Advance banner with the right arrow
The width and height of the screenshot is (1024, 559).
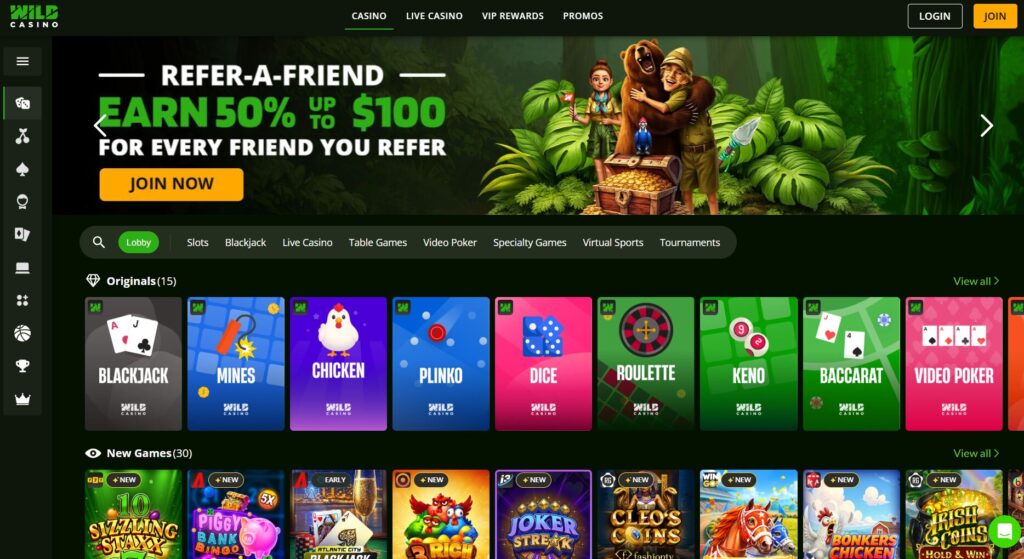click(986, 125)
